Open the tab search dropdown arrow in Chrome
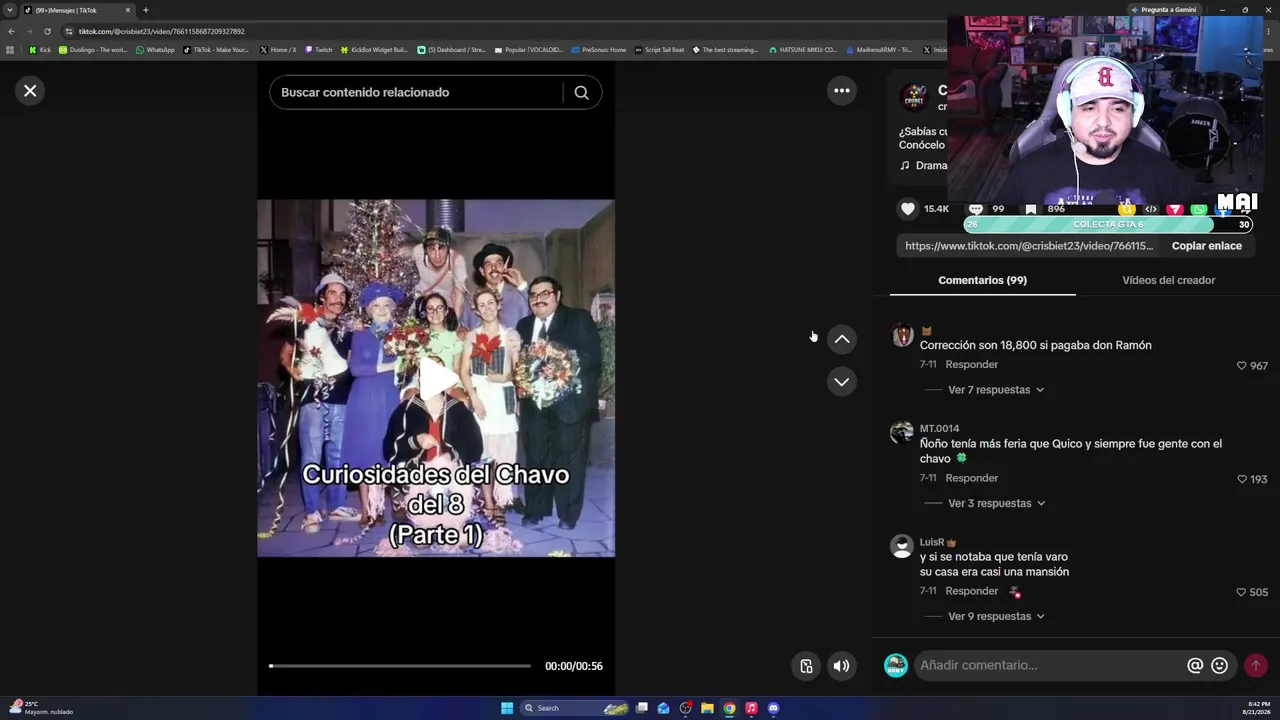This screenshot has width=1280, height=720. click(10, 10)
